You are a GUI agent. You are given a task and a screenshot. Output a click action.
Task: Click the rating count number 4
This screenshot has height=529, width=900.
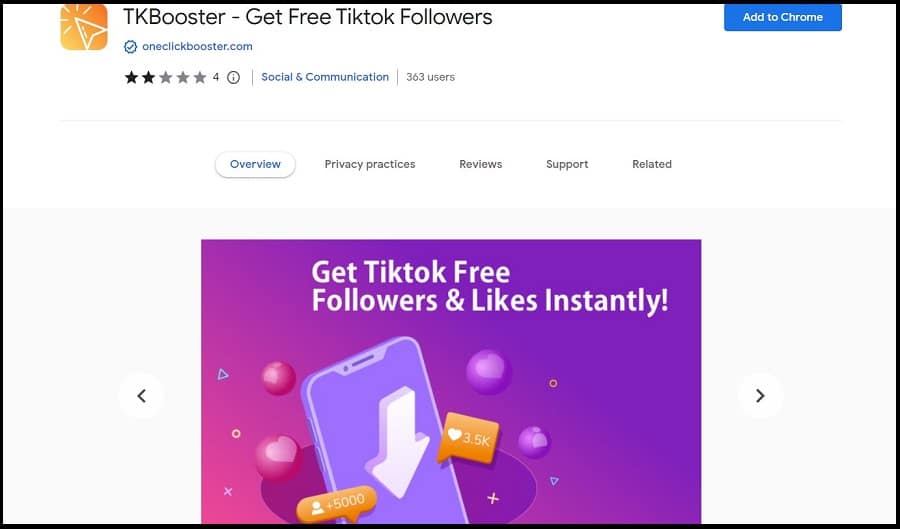click(216, 77)
